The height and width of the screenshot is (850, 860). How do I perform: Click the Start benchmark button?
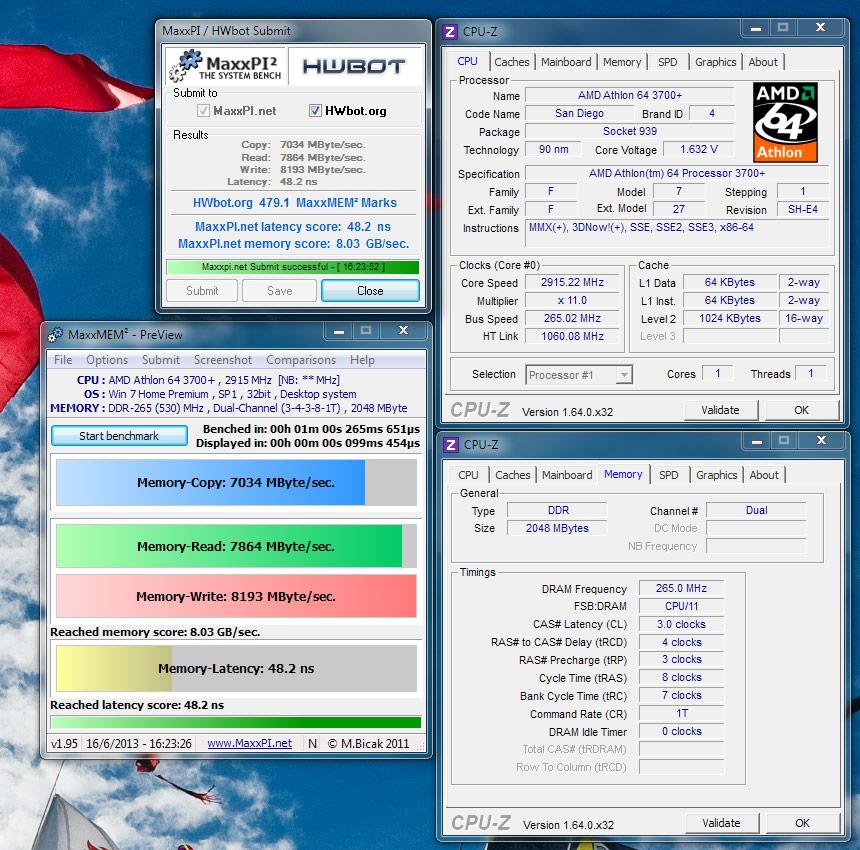[x=119, y=436]
